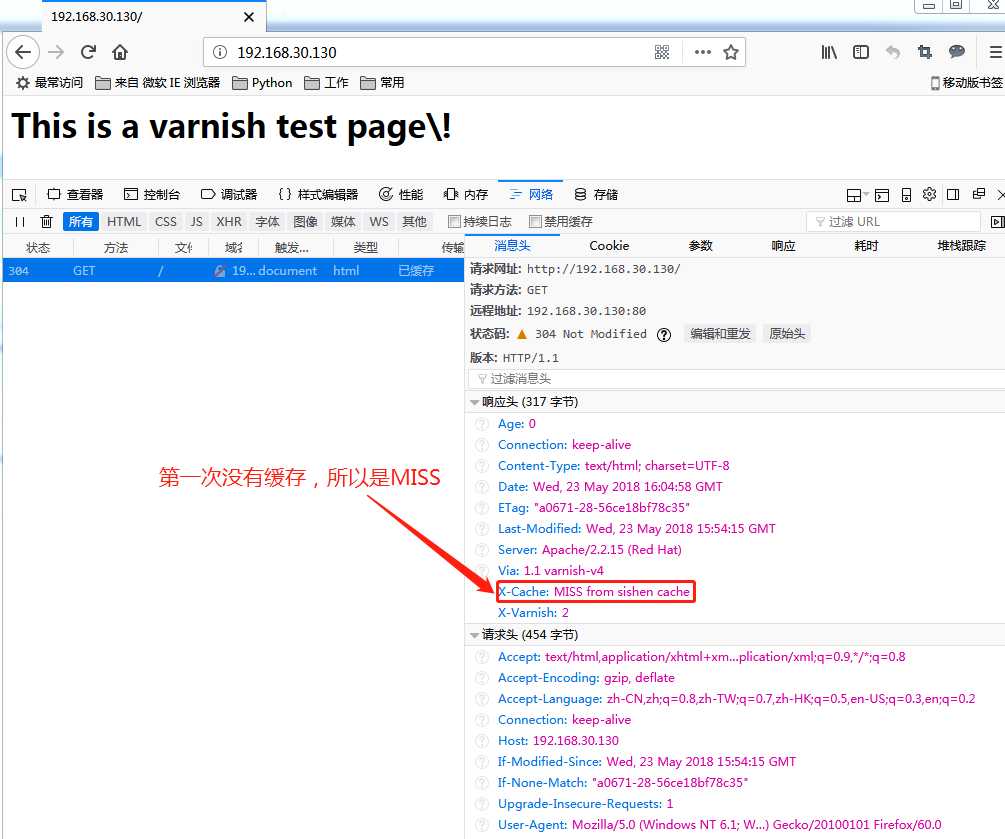Select the 网络 tab
The height and width of the screenshot is (839, 1005).
pos(531,195)
